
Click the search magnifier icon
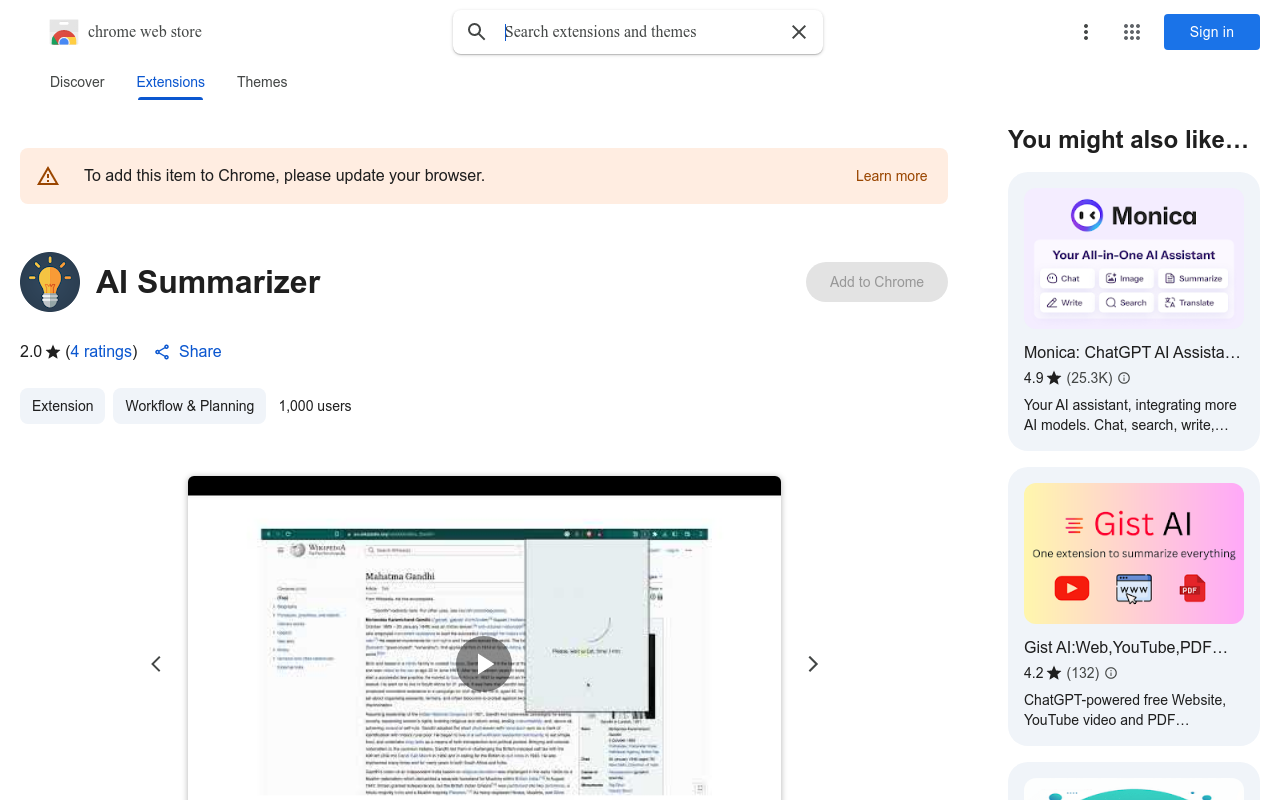point(477,32)
